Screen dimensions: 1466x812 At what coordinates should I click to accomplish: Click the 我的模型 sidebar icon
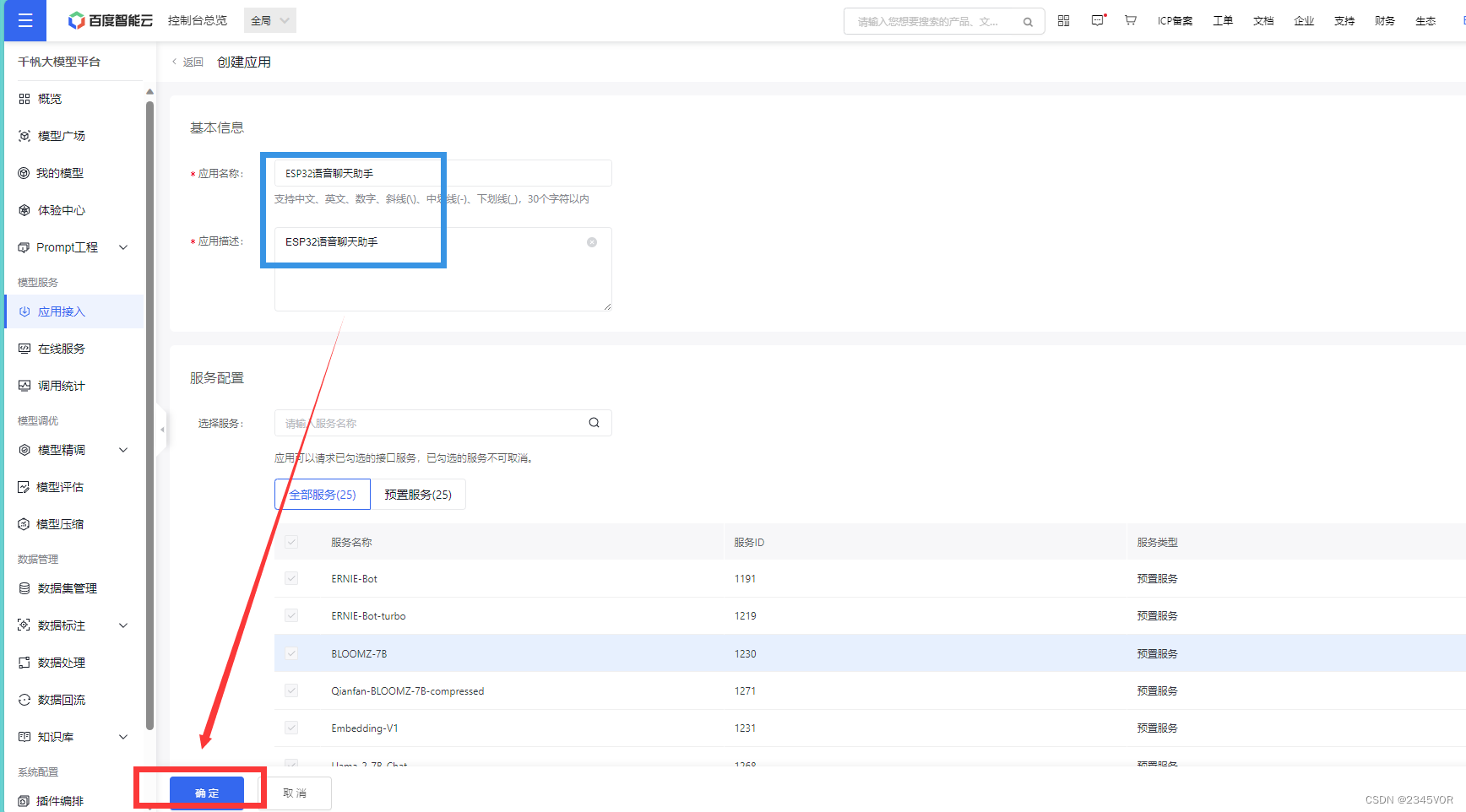click(24, 173)
